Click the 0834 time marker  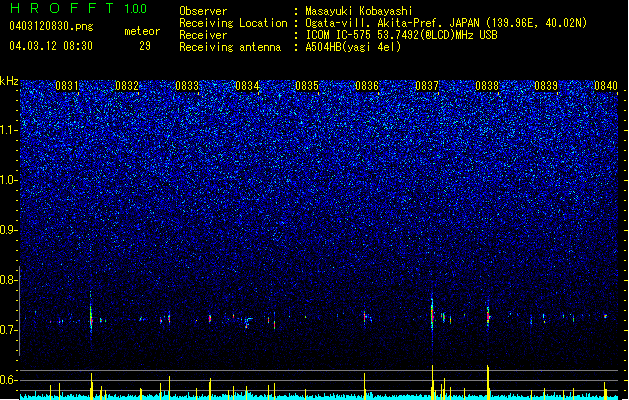(247, 86)
